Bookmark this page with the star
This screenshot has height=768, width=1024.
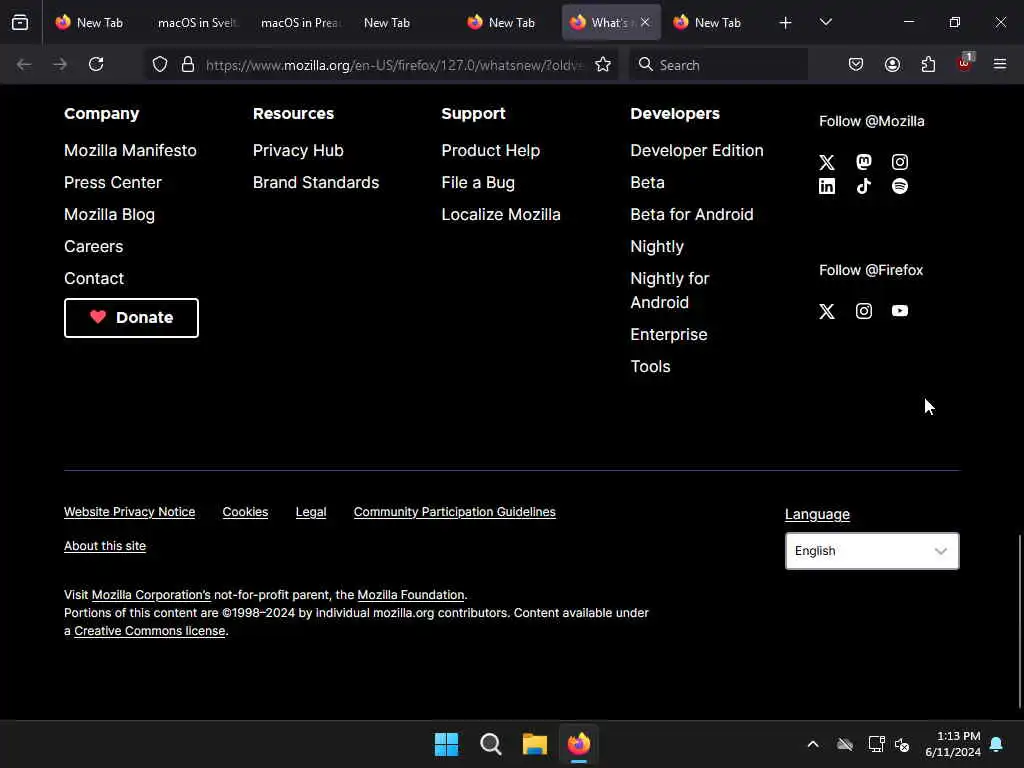tap(603, 64)
